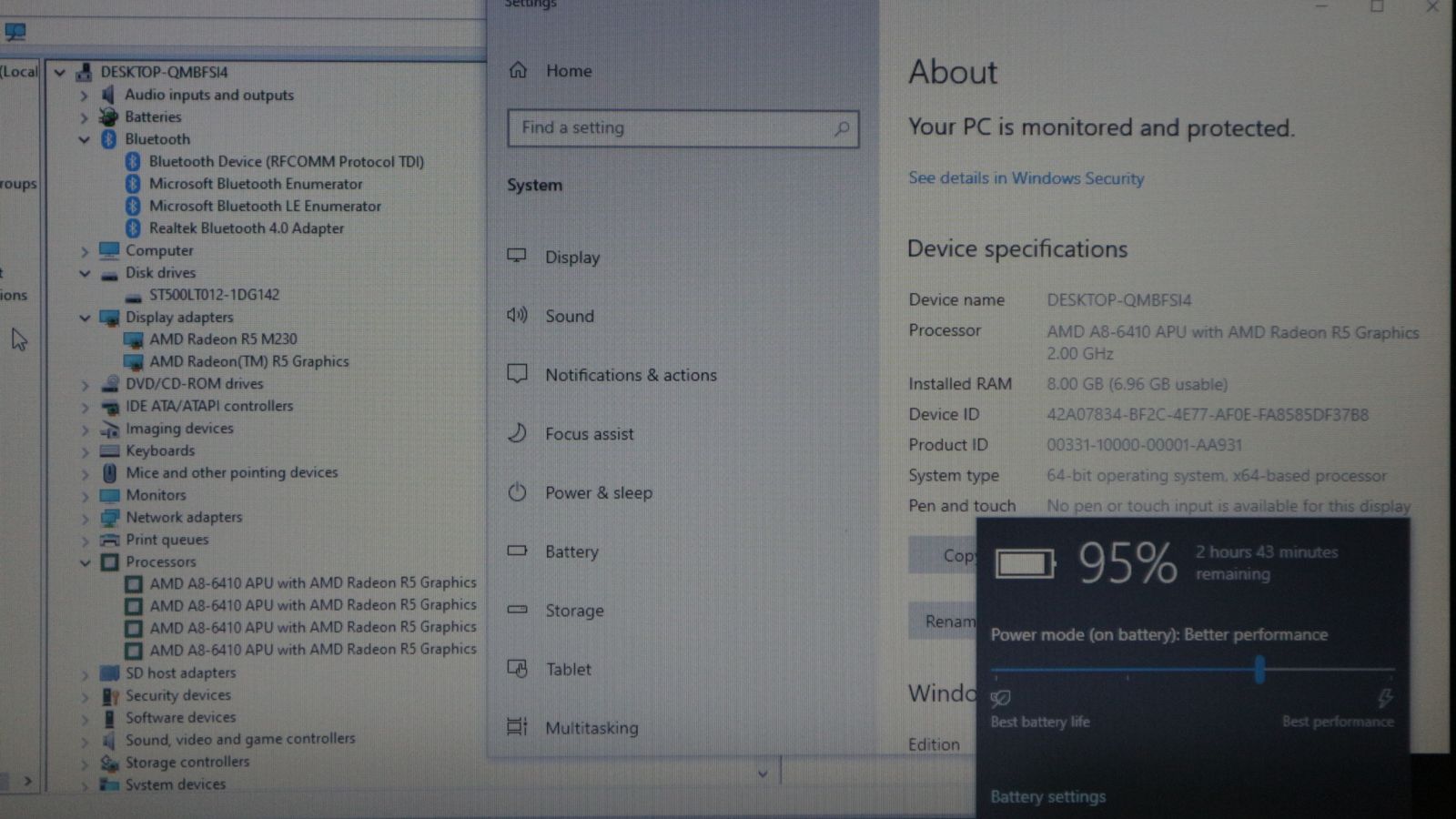Open the Sound settings page

coord(570,316)
